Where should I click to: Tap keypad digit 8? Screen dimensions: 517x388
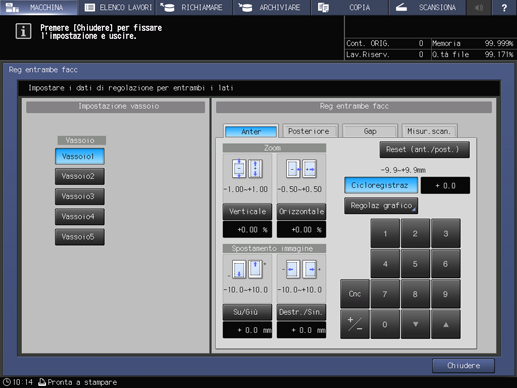tap(415, 294)
